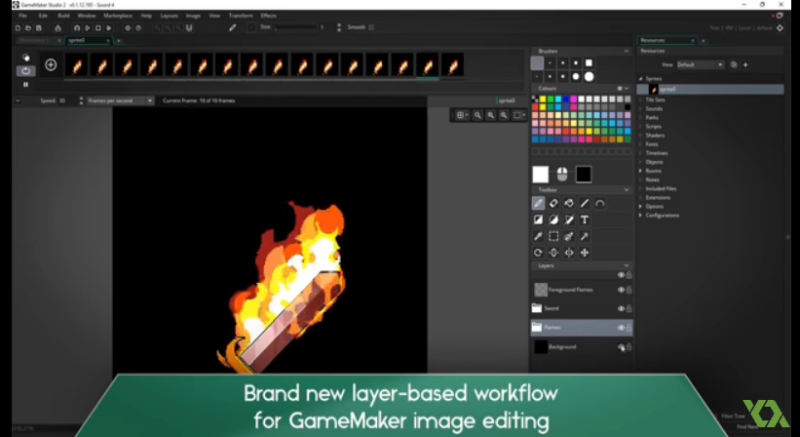
Task: Select the Arc curve tool
Action: click(x=600, y=203)
